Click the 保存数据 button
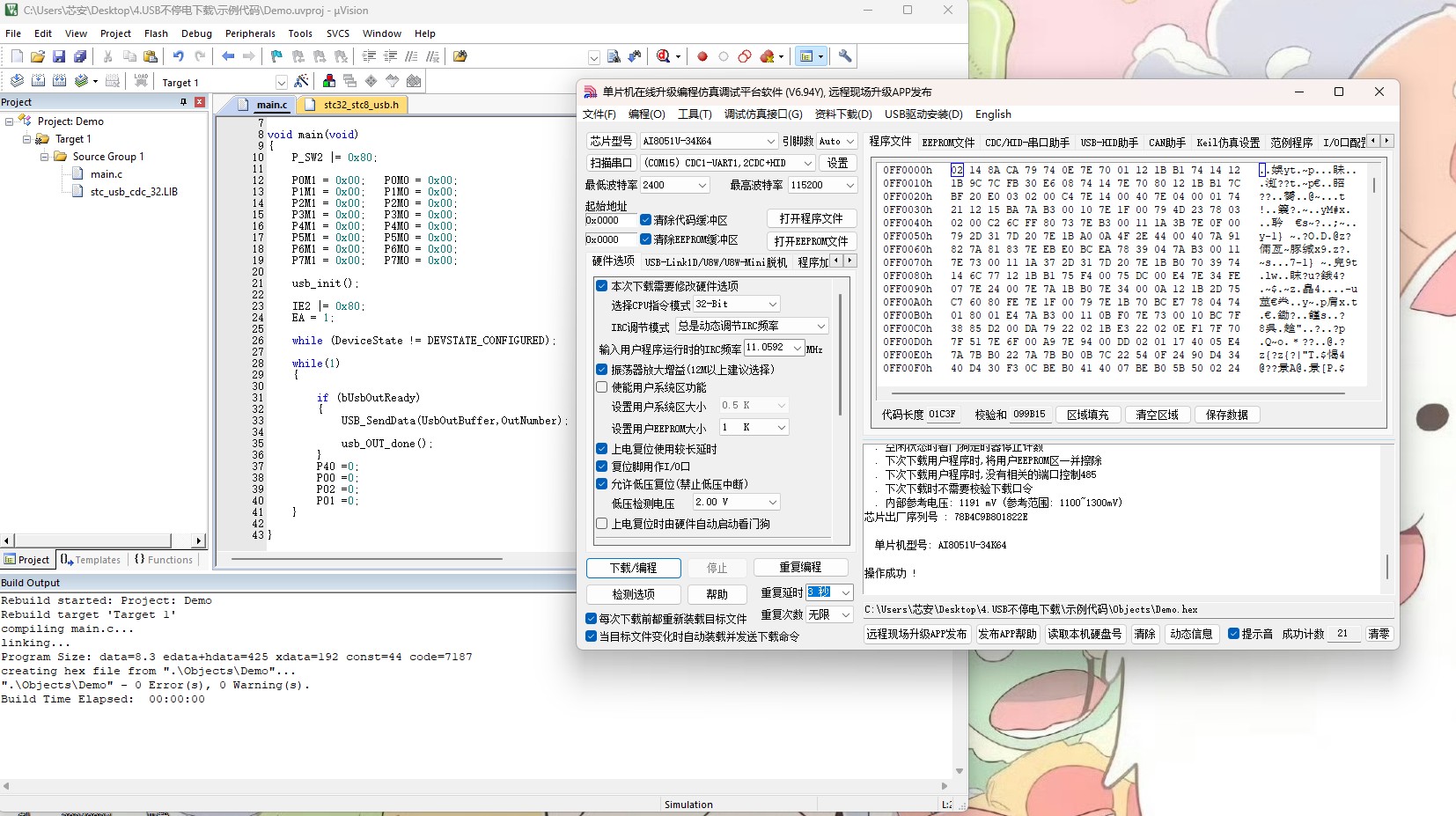The width and height of the screenshot is (1456, 816). coord(1227,415)
